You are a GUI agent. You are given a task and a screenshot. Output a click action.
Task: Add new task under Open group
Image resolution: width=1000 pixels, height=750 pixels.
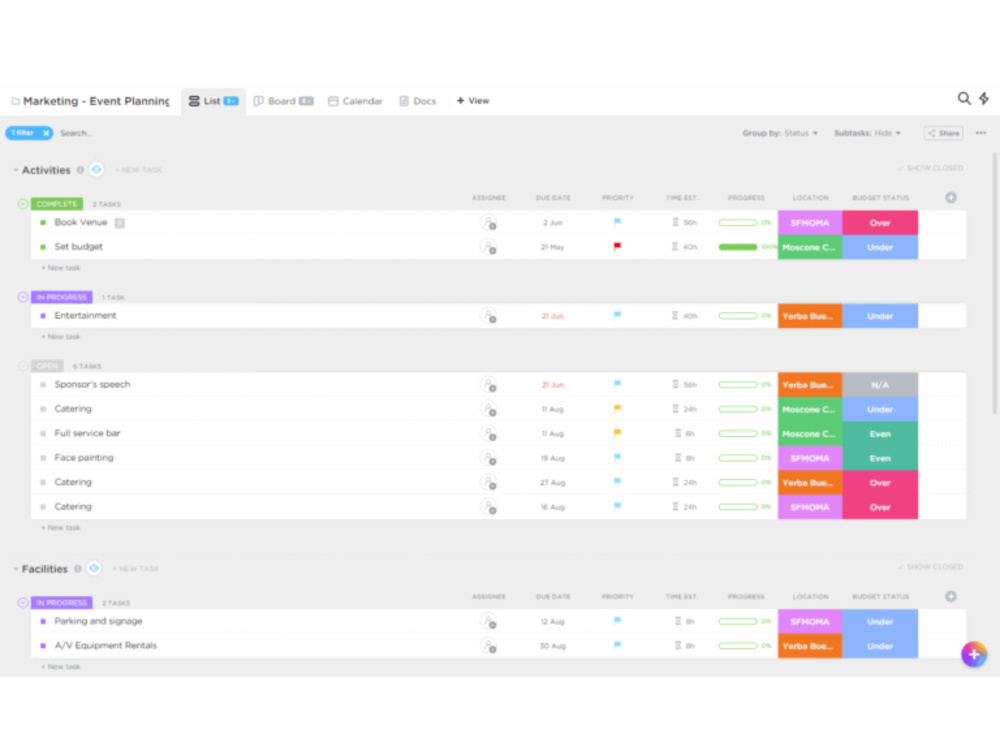(x=61, y=528)
